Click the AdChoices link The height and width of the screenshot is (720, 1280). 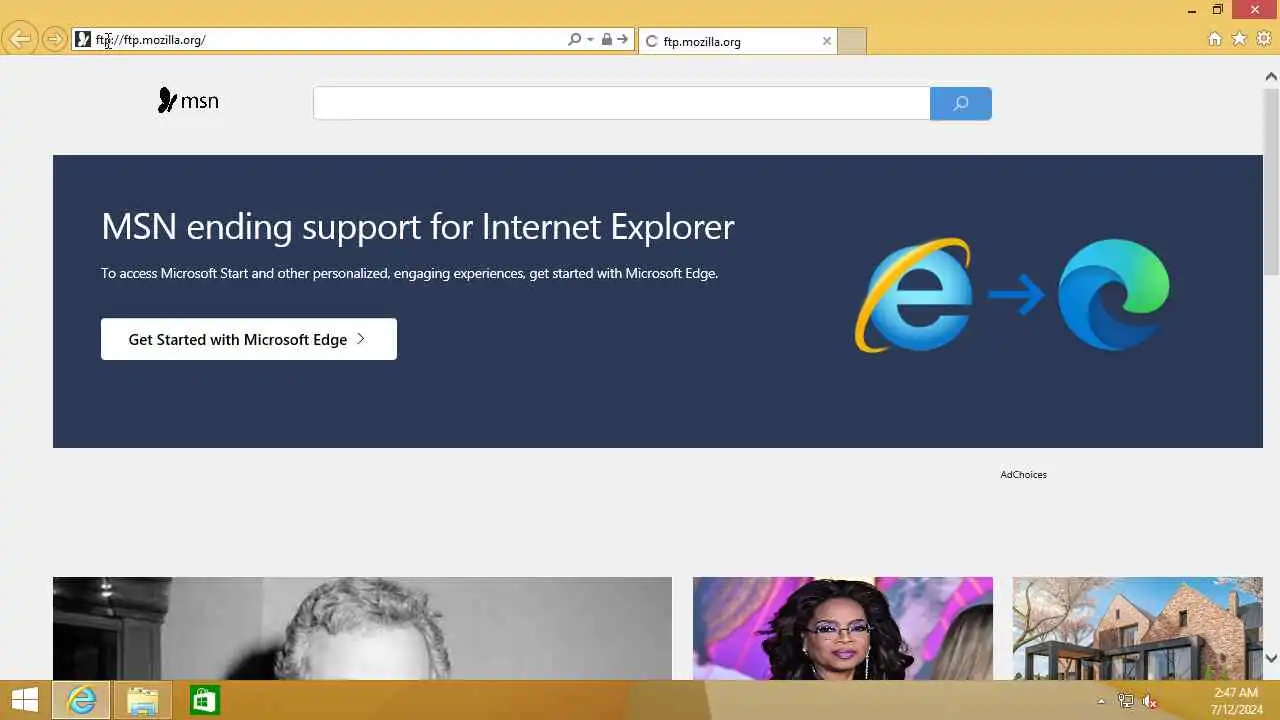coord(1023,474)
